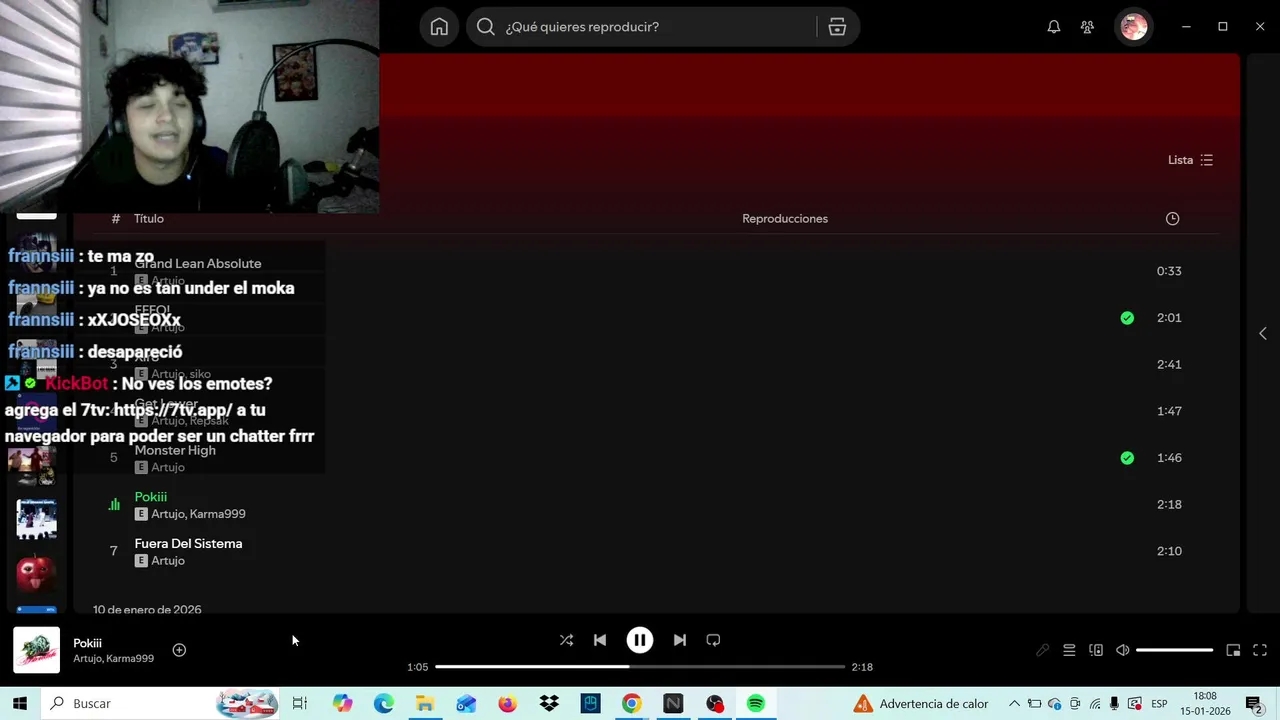The width and height of the screenshot is (1280, 720).
Task: Pause the current song
Action: (x=640, y=640)
